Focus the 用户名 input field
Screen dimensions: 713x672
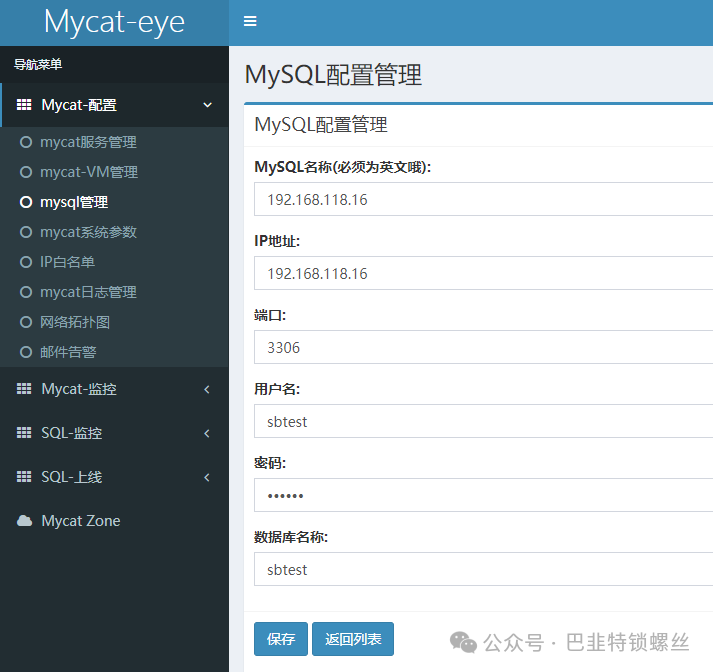[483, 421]
